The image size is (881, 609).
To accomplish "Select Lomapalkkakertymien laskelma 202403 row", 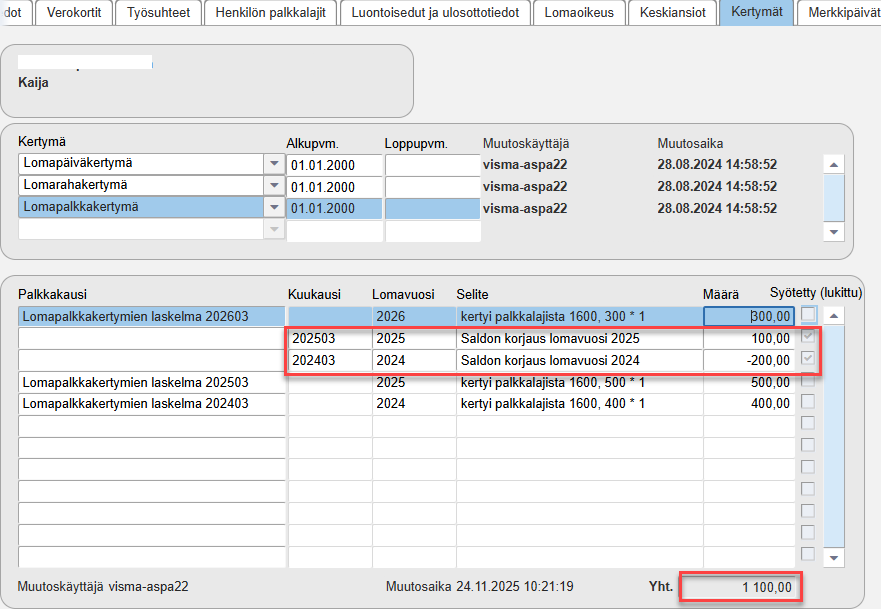I will pyautogui.click(x=152, y=404).
